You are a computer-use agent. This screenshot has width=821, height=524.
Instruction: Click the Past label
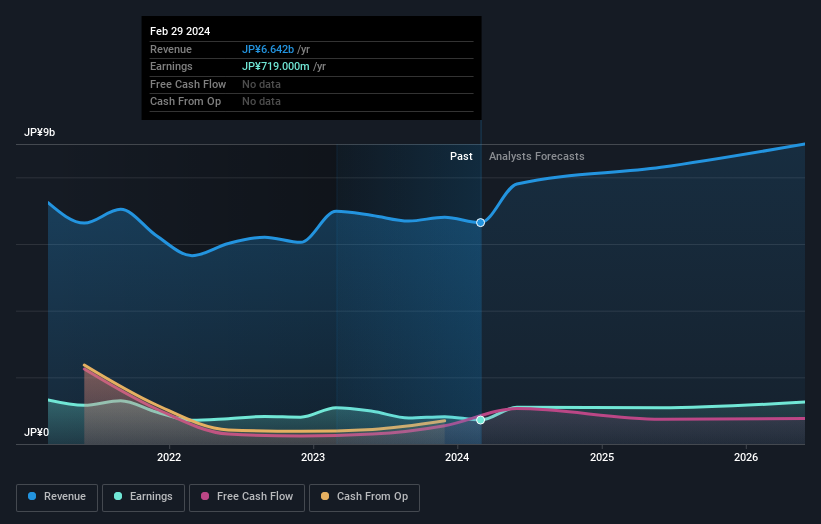coord(461,156)
